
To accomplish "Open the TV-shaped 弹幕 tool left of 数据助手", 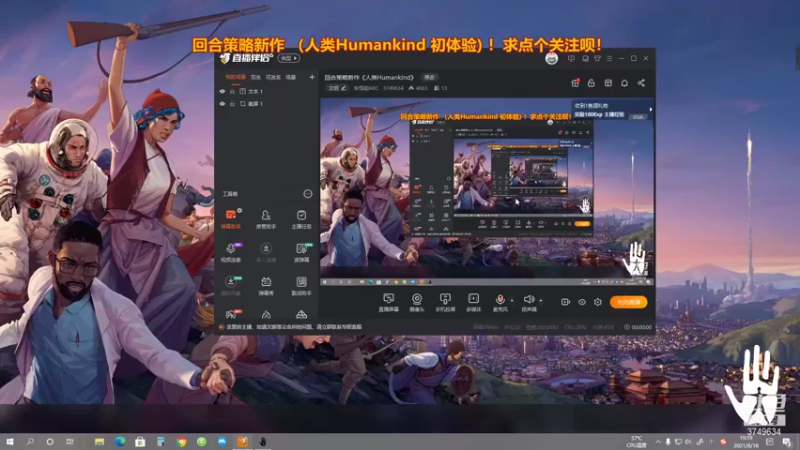I will click(266, 286).
